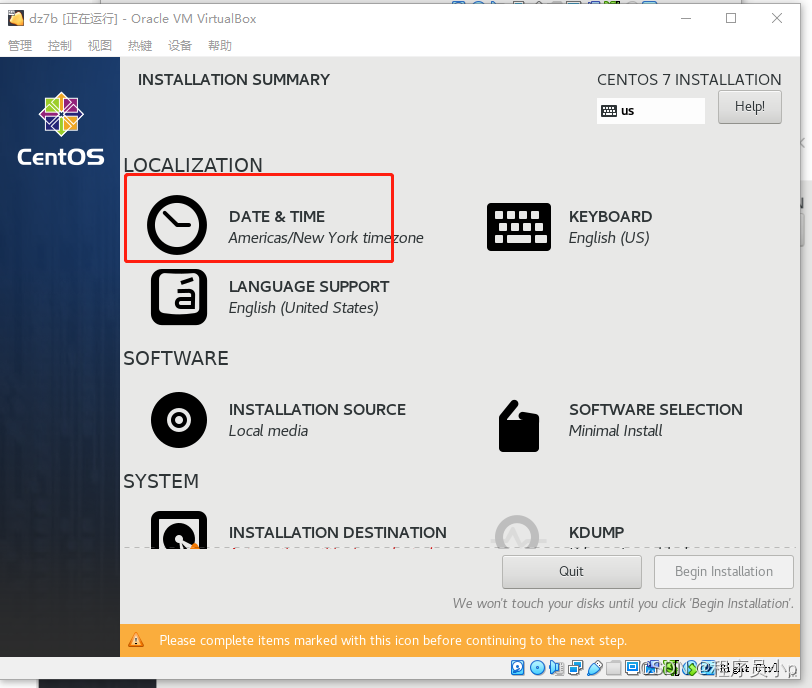
Task: Close the VirtualBox window
Action: [x=777, y=19]
